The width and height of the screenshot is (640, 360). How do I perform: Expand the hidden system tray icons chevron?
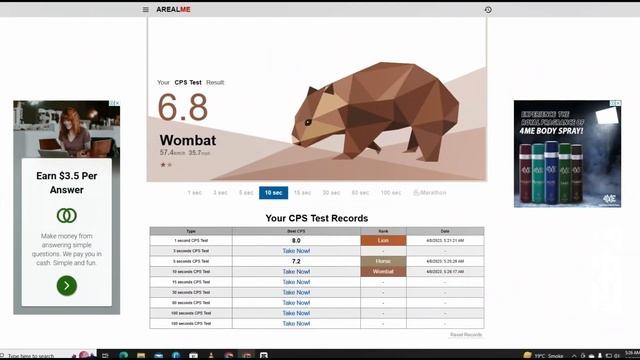[574, 356]
